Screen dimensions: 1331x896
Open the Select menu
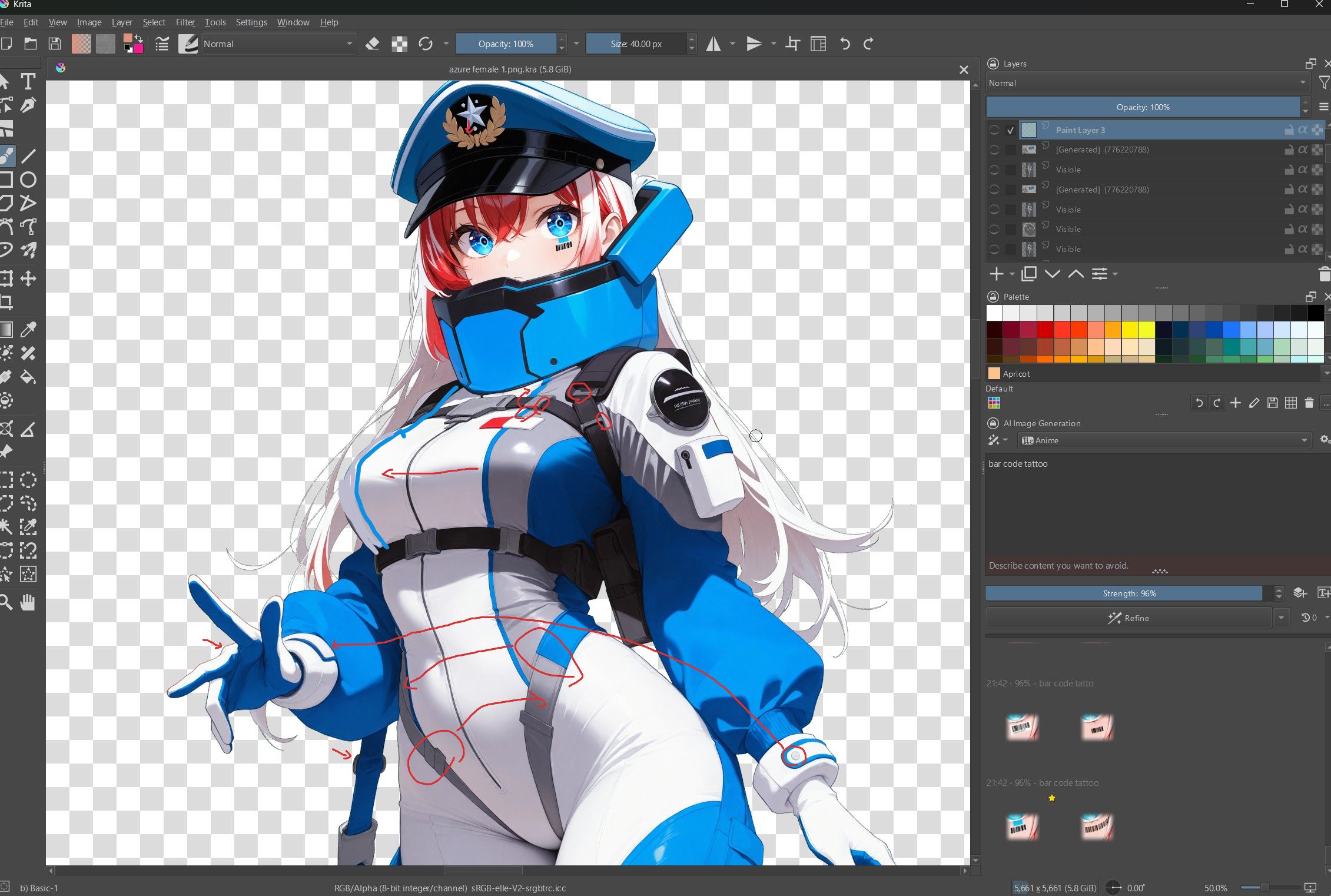pyautogui.click(x=154, y=22)
